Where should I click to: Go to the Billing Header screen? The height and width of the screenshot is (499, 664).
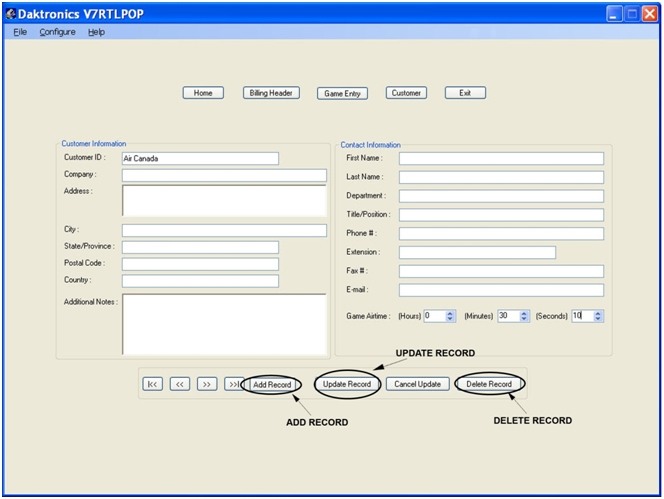coord(271,93)
